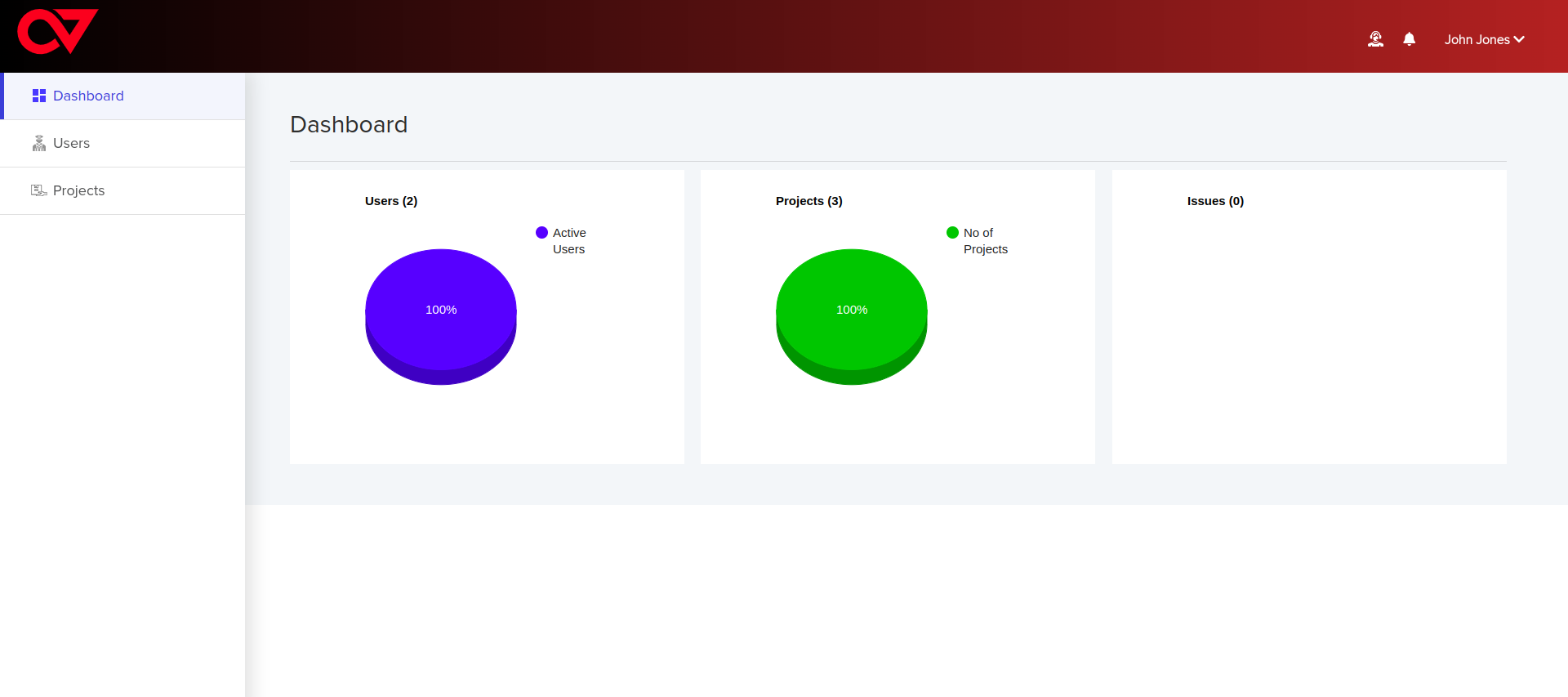This screenshot has height=697, width=1568.
Task: Click the Dashboard page heading
Action: [349, 124]
